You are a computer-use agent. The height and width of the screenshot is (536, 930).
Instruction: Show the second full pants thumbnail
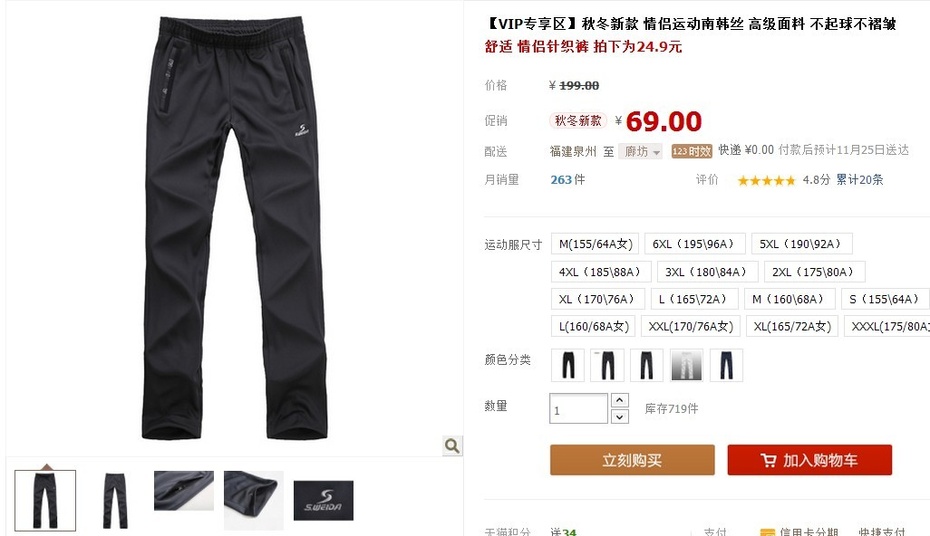click(115, 500)
